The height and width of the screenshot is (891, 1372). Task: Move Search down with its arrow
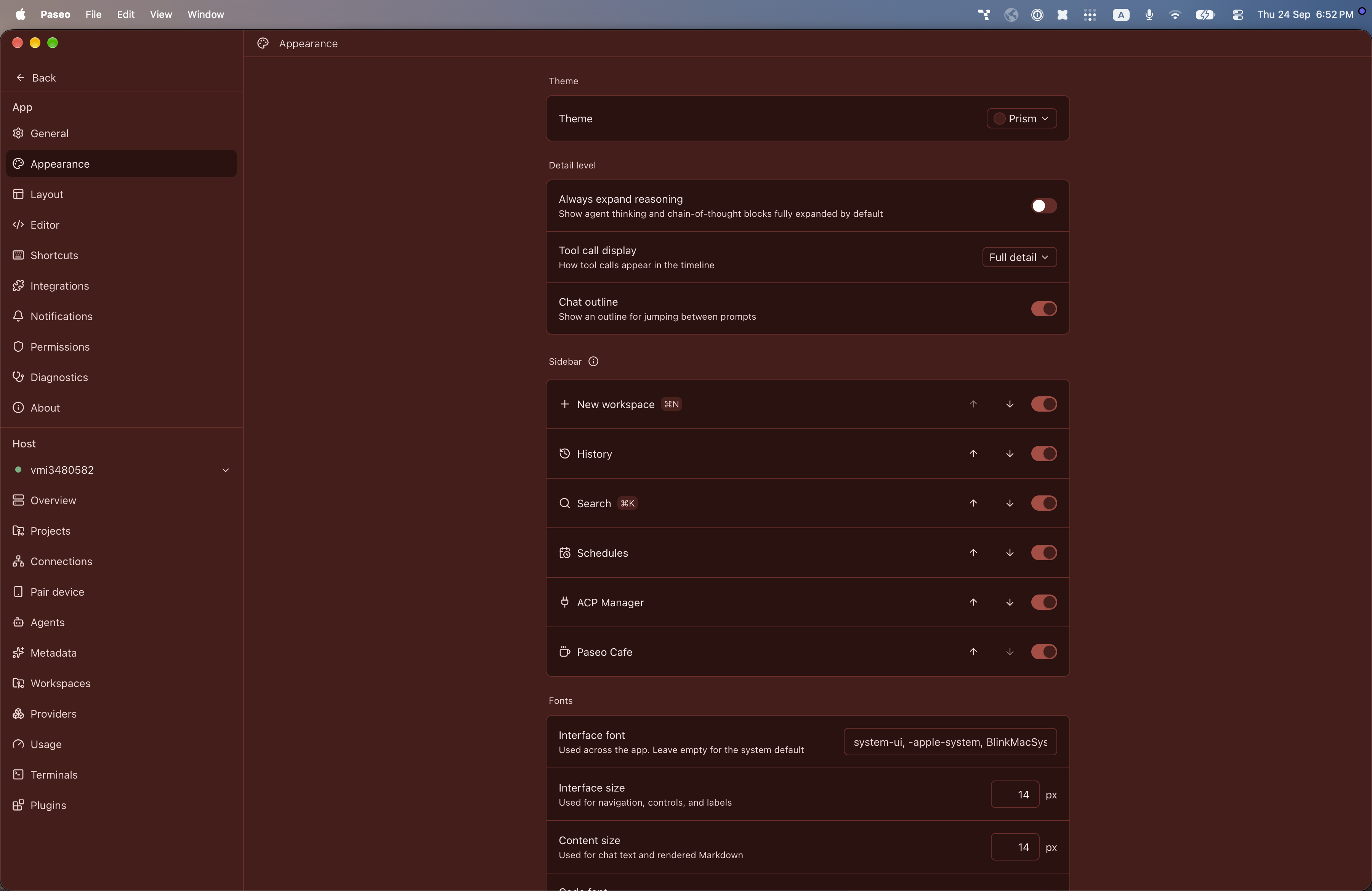[x=1010, y=503]
